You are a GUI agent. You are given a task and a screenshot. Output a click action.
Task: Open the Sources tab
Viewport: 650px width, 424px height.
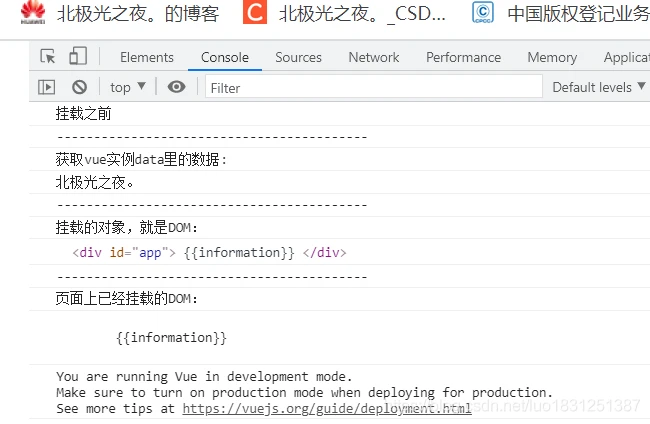[298, 57]
